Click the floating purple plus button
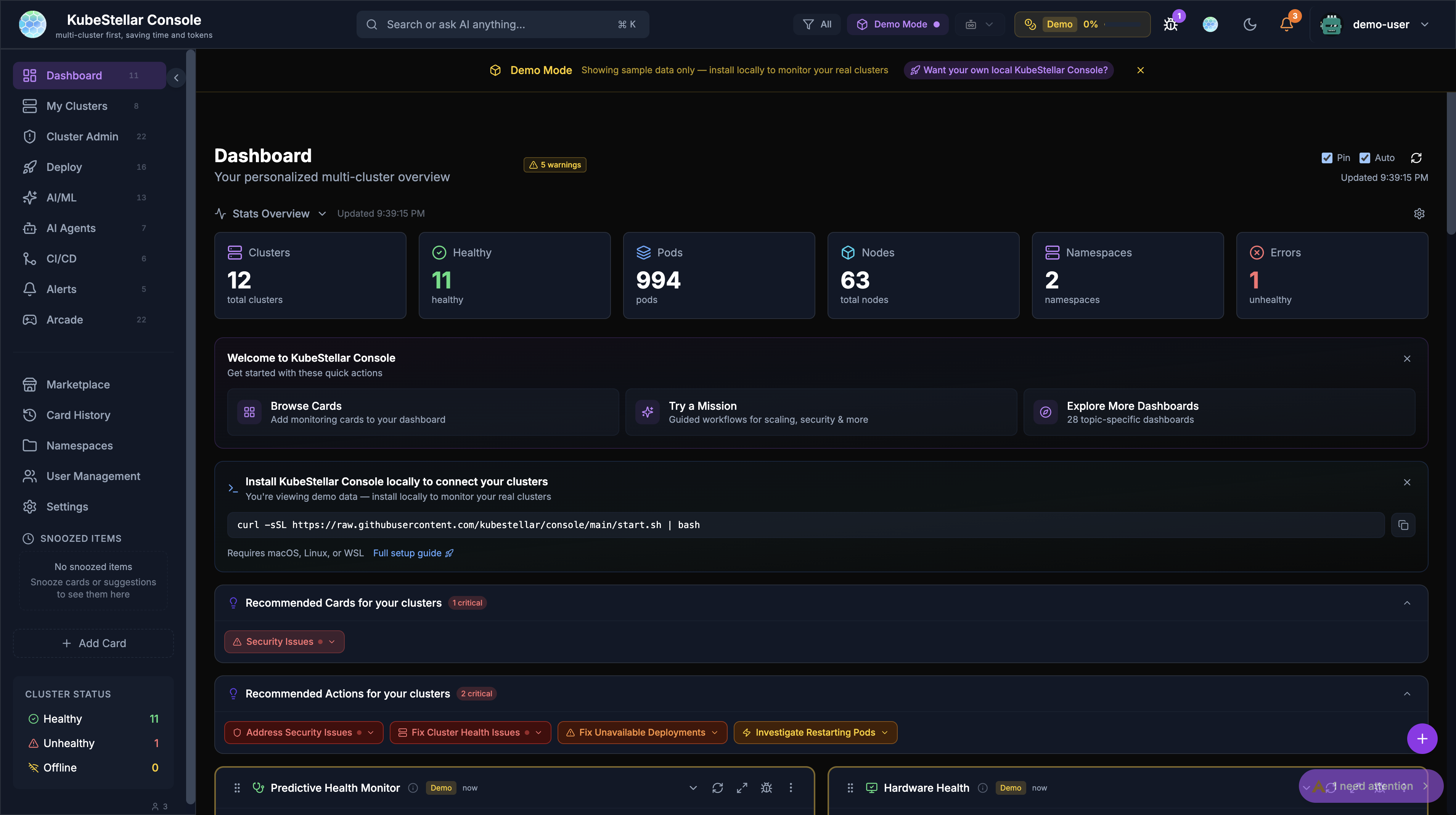Image resolution: width=1456 pixels, height=815 pixels. [x=1422, y=739]
